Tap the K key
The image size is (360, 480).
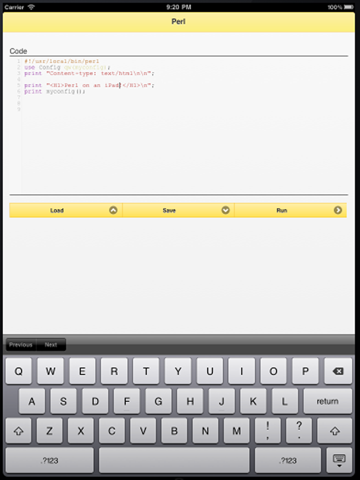point(253,401)
